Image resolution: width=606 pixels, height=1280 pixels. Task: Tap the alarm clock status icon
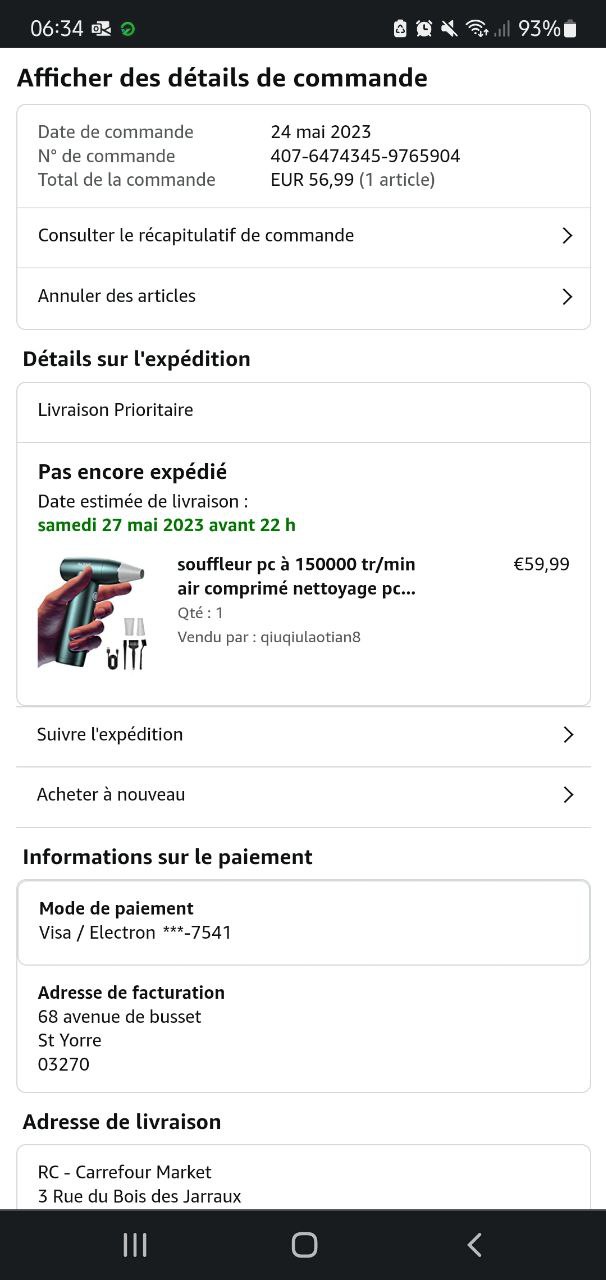coord(424,28)
